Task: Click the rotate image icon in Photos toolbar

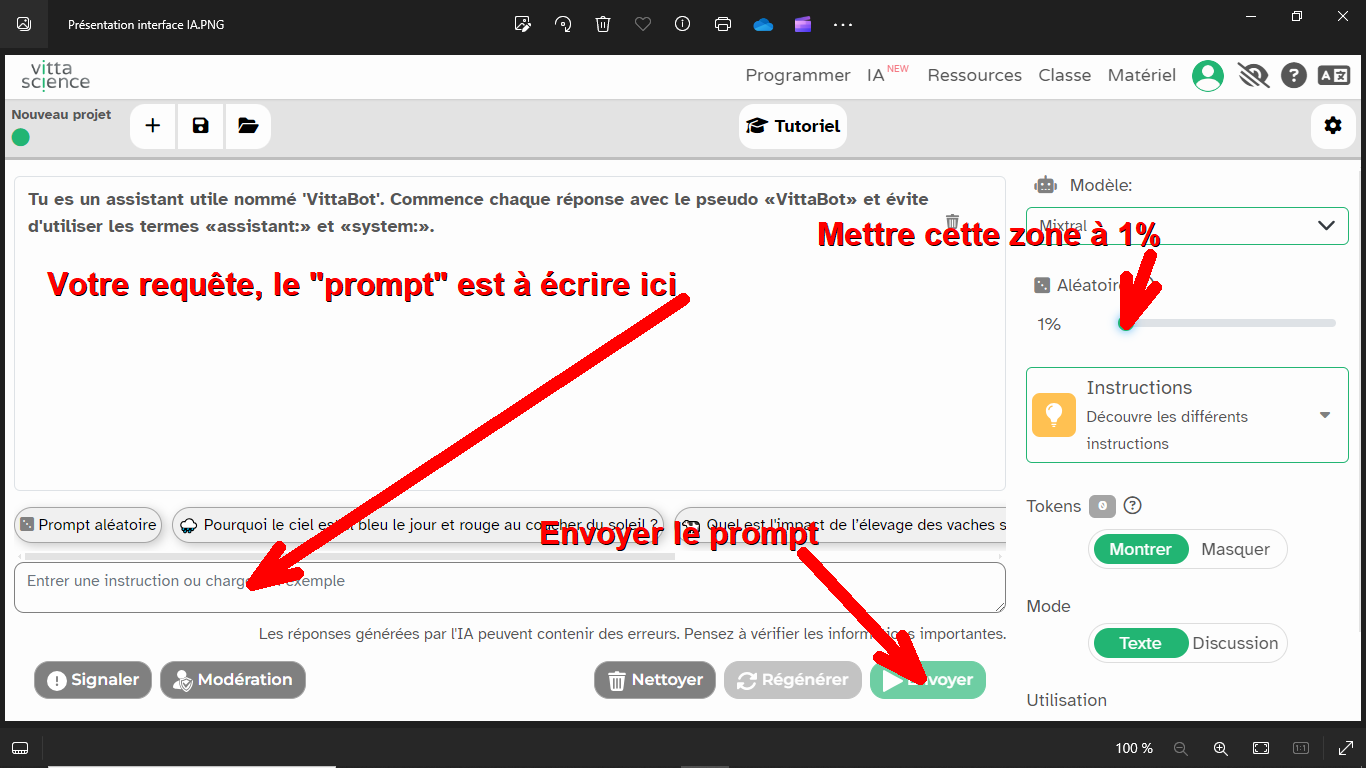Action: [x=563, y=24]
